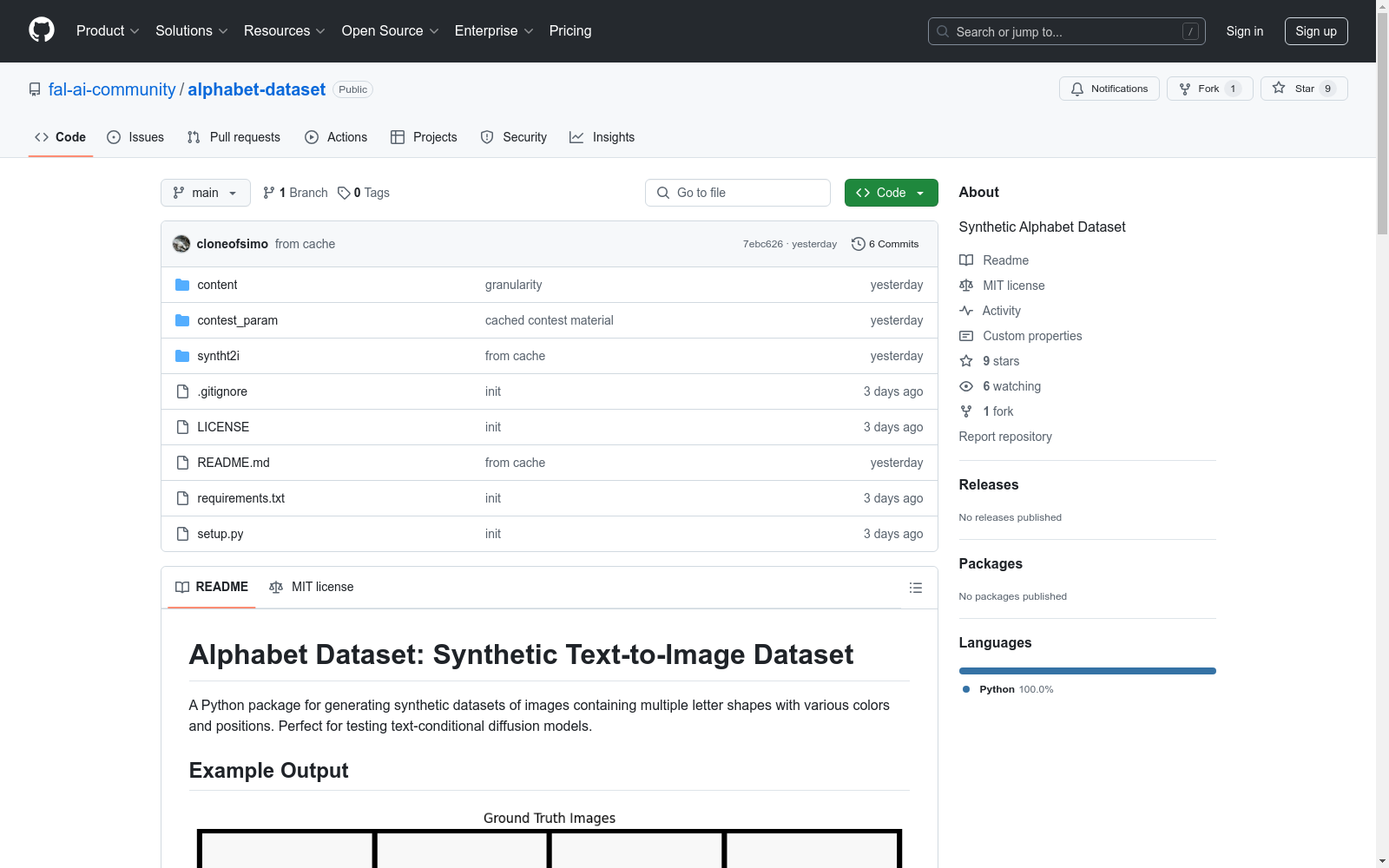Open the Insights tab
This screenshot has height=868, width=1389.
click(602, 137)
